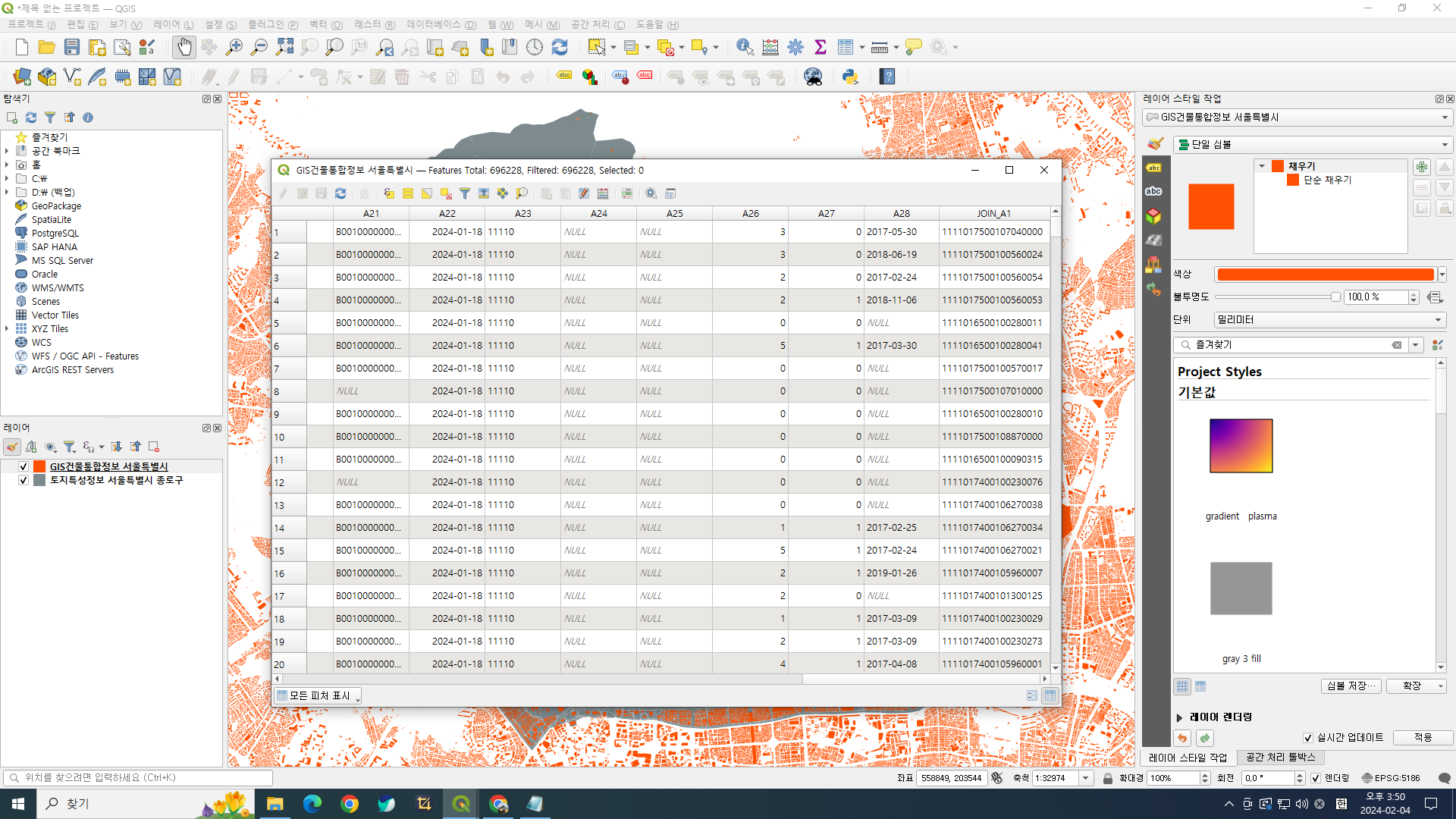
Task: Open the Statistical Summary sigma icon
Action: (821, 47)
